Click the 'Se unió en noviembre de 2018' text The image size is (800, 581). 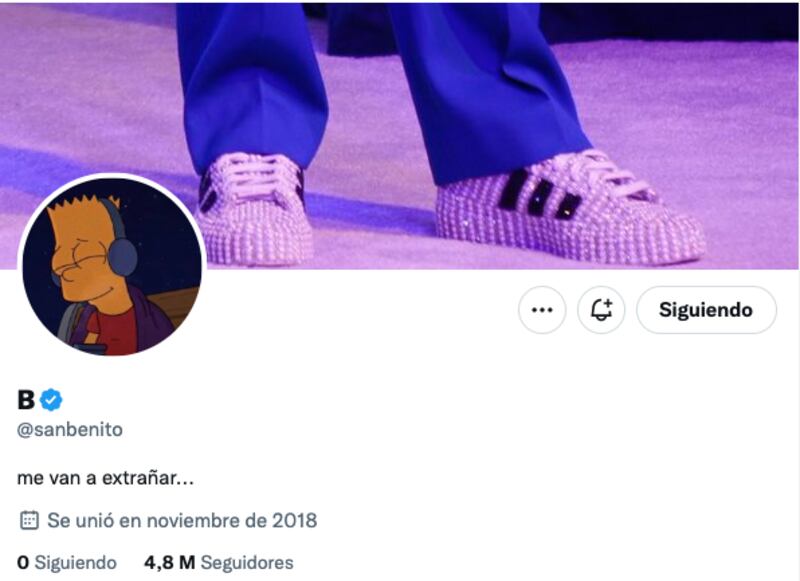pos(182,520)
